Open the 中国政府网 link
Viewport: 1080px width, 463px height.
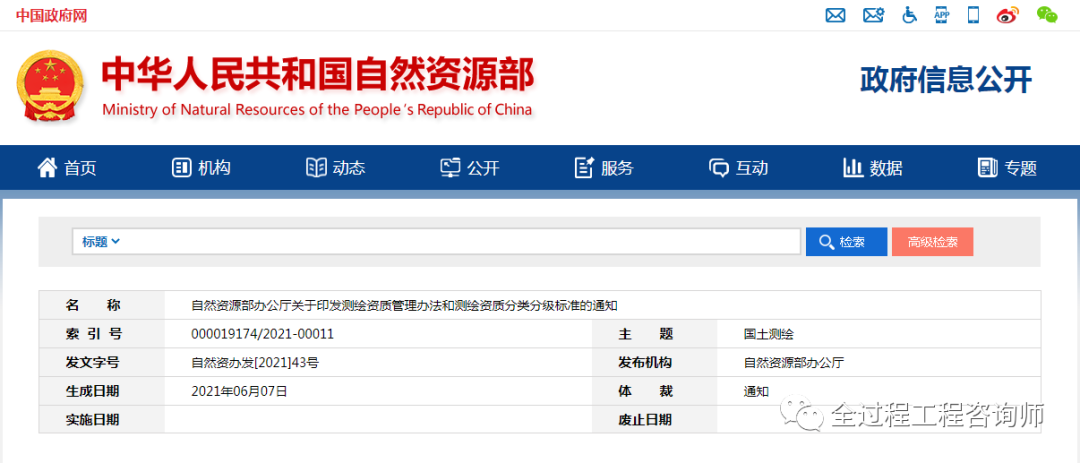tap(52, 15)
